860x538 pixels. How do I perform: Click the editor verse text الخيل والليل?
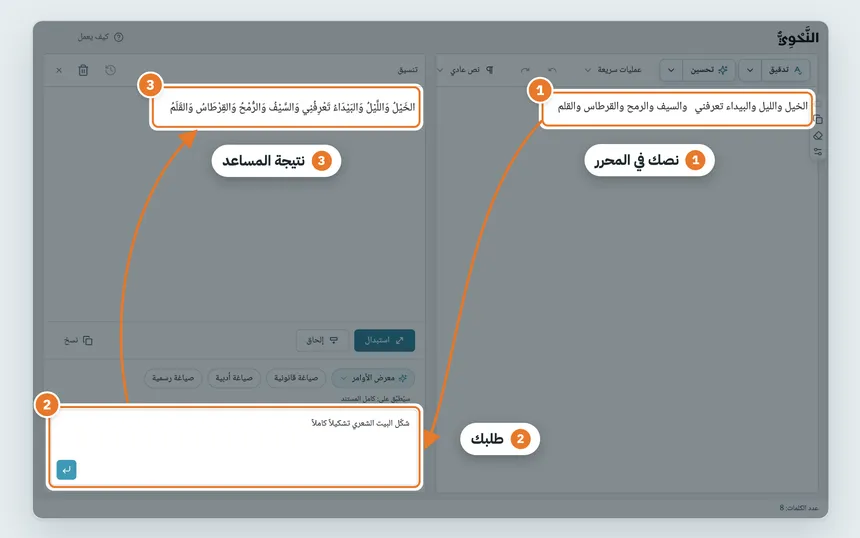click(682, 106)
